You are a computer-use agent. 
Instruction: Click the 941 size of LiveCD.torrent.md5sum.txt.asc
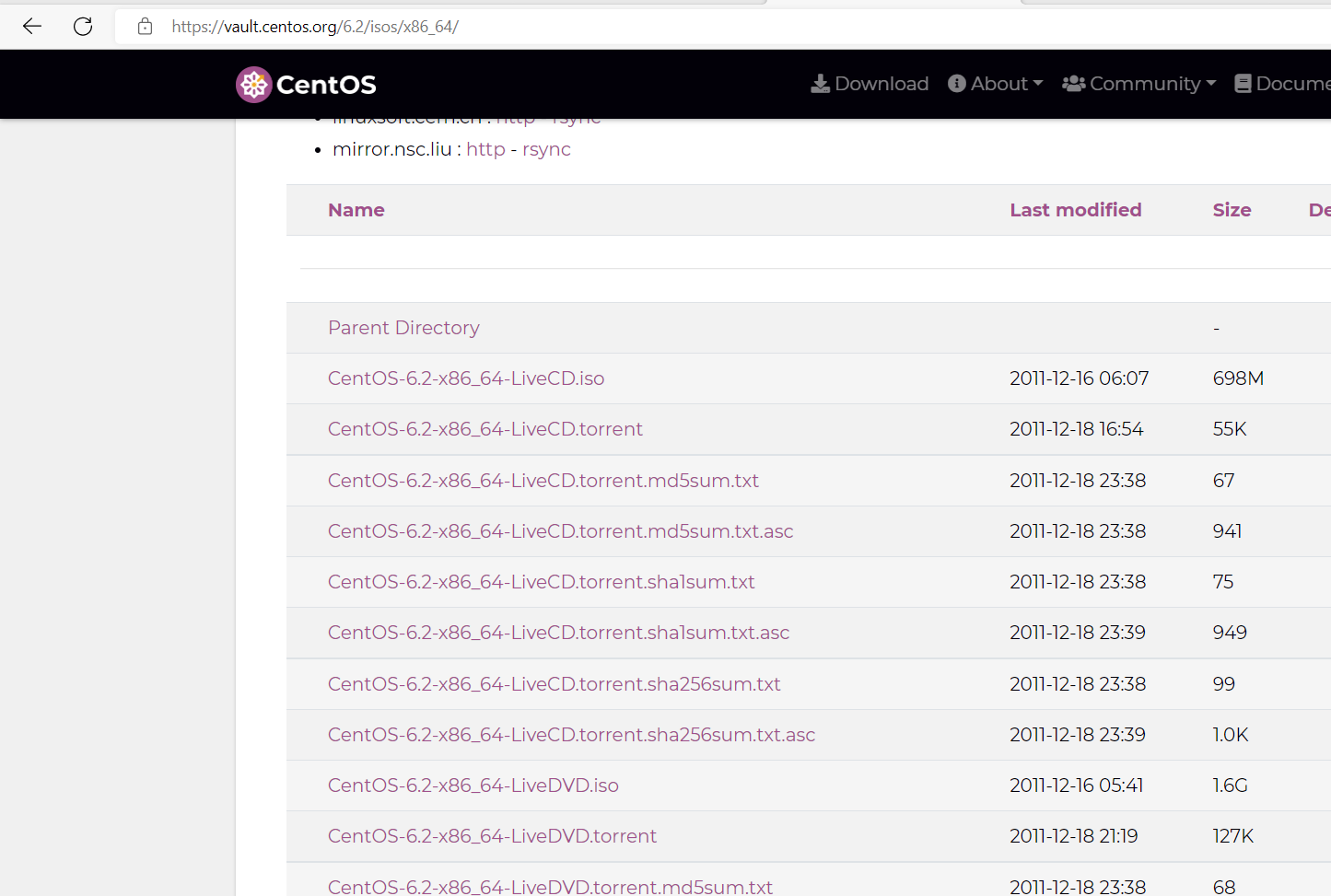1227,531
